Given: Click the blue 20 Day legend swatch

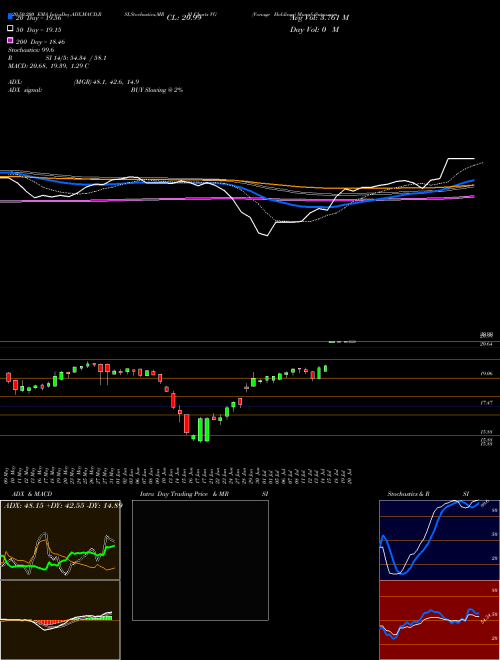Looking at the screenshot, I should (10, 16).
